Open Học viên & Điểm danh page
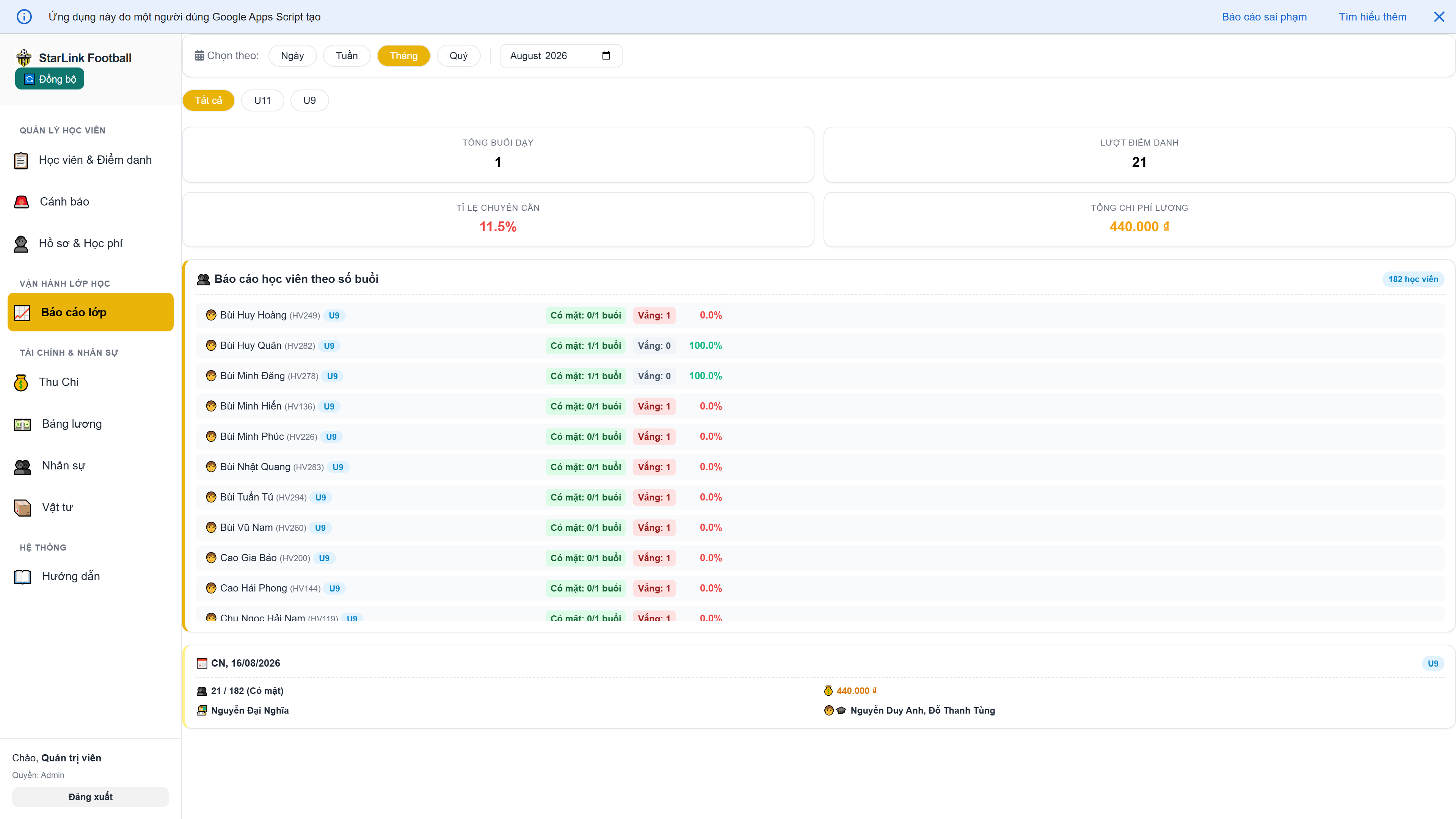Screen dimensions: 1456x819 [x=91, y=160]
